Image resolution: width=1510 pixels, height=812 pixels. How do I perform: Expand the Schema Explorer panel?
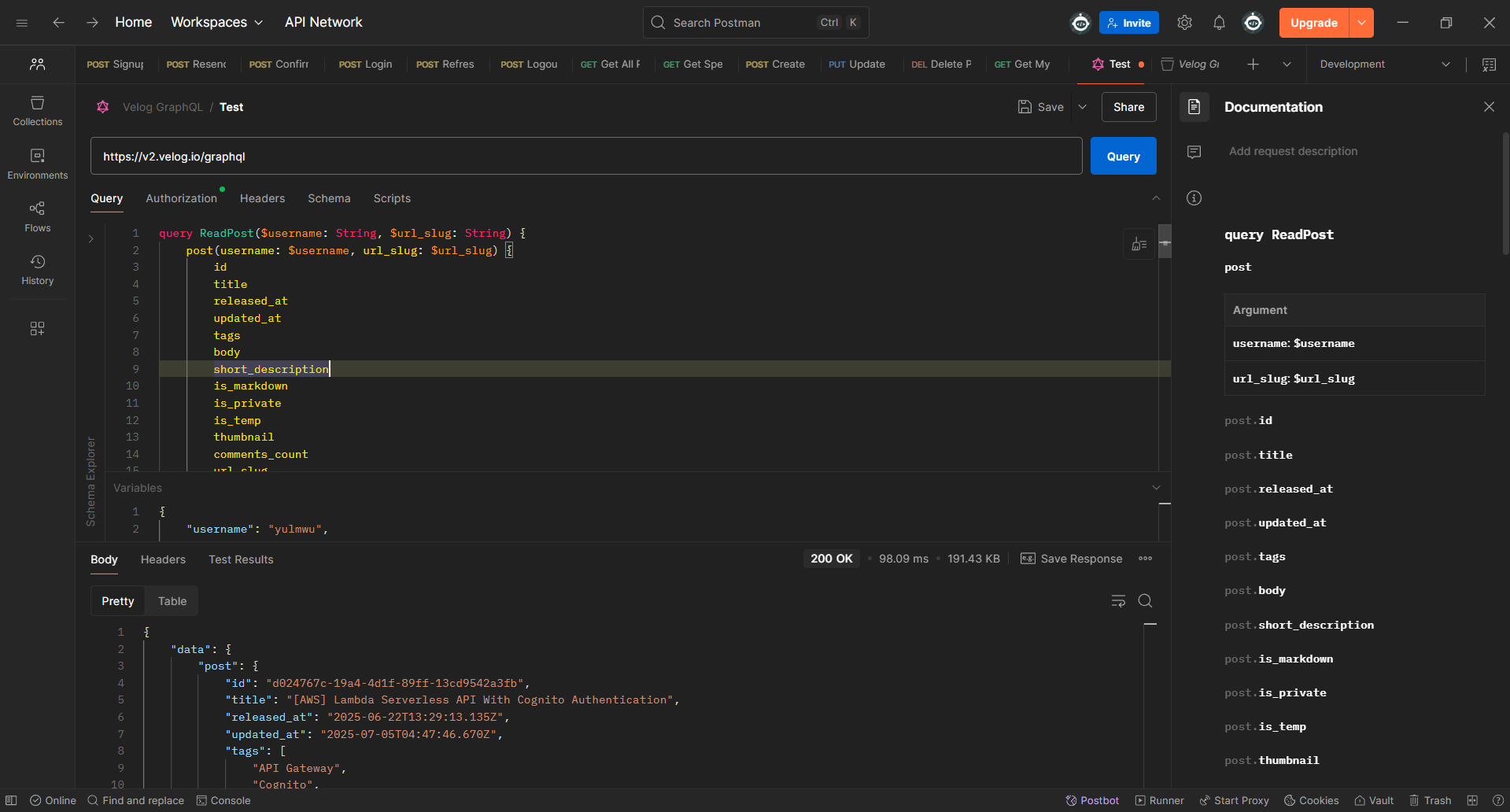tap(90, 238)
